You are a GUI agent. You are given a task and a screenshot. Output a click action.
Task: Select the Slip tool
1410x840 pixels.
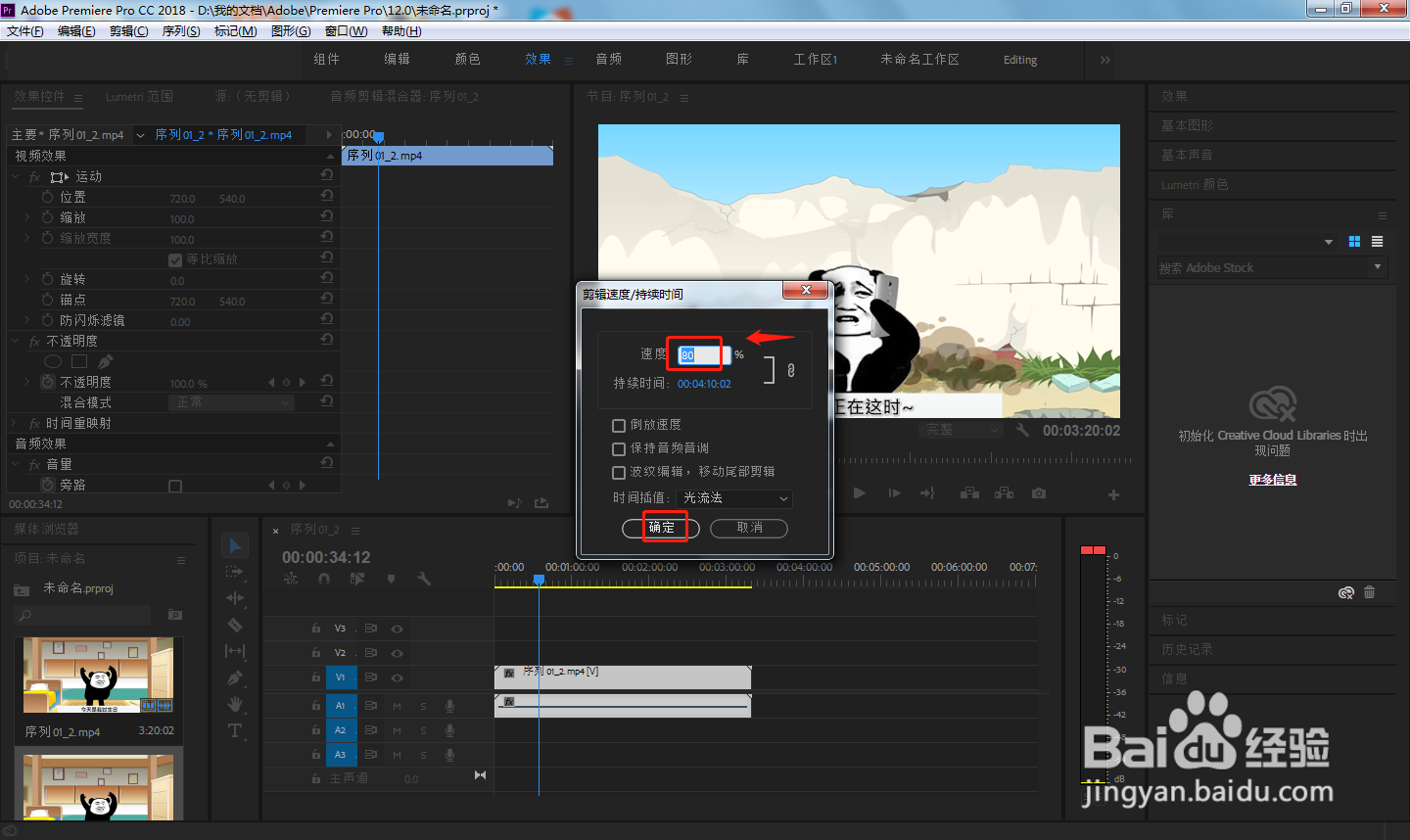(x=235, y=651)
